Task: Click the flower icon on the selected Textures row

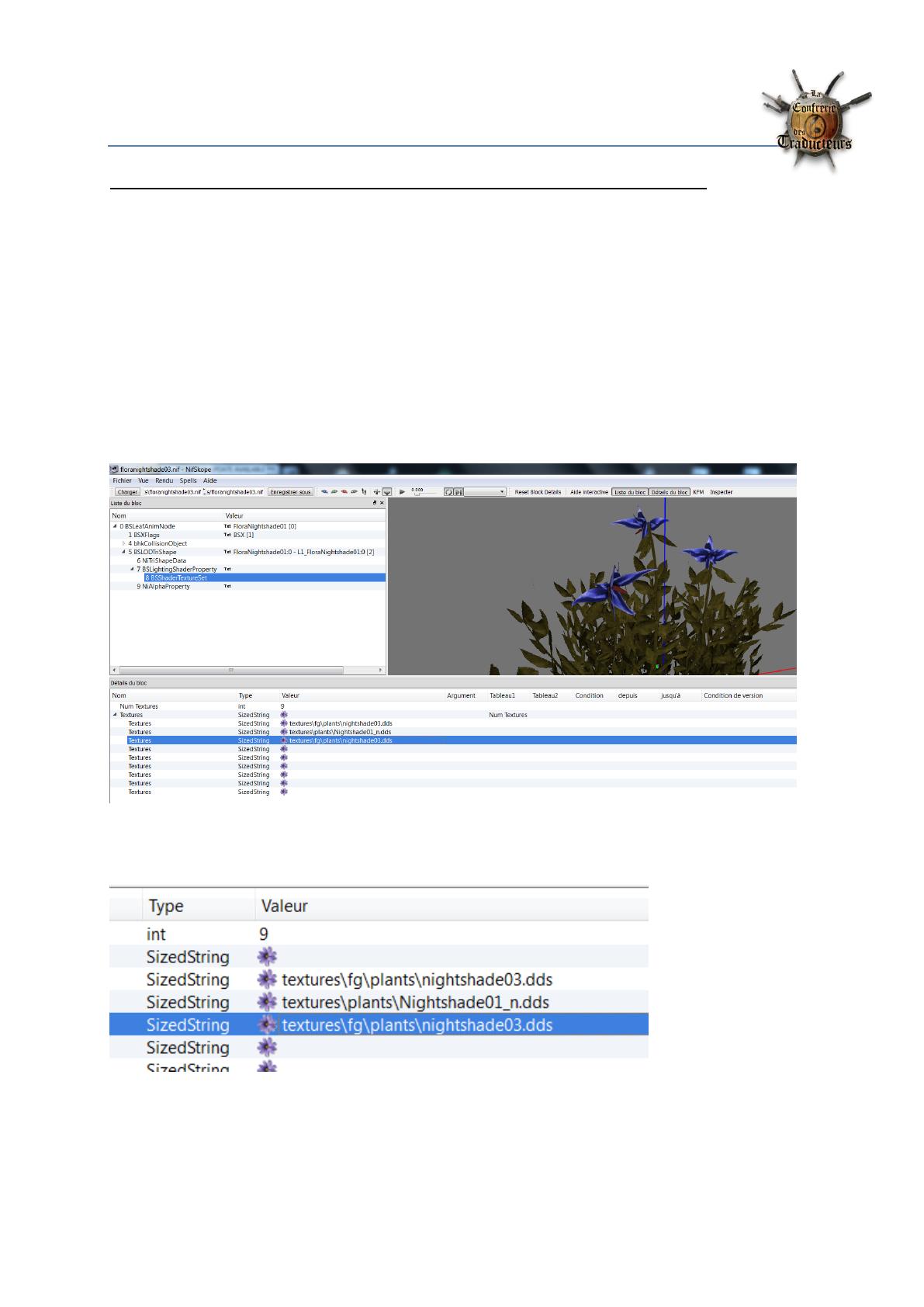Action: click(x=284, y=740)
